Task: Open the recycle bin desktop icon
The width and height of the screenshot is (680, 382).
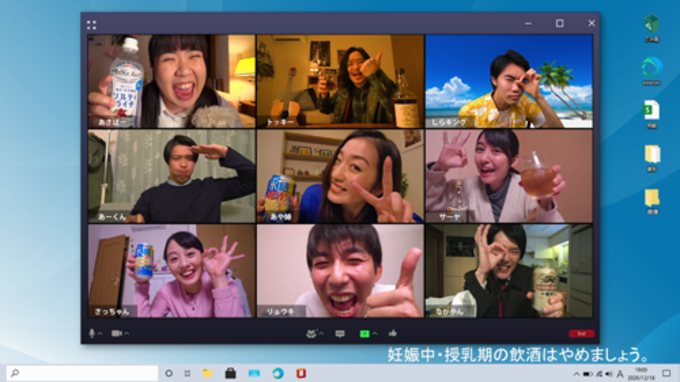Action: click(651, 28)
